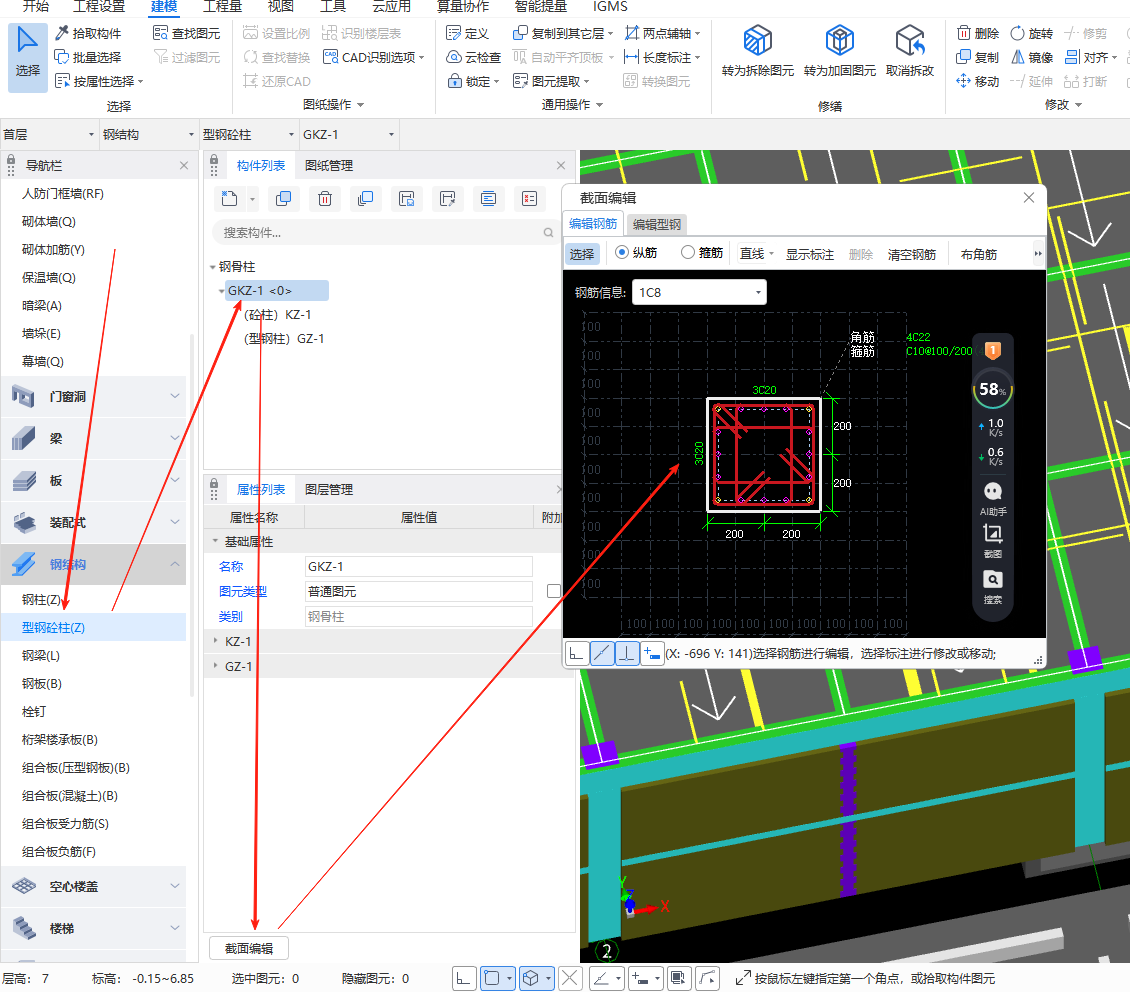Open the 首层 floor dropdown

click(48, 135)
